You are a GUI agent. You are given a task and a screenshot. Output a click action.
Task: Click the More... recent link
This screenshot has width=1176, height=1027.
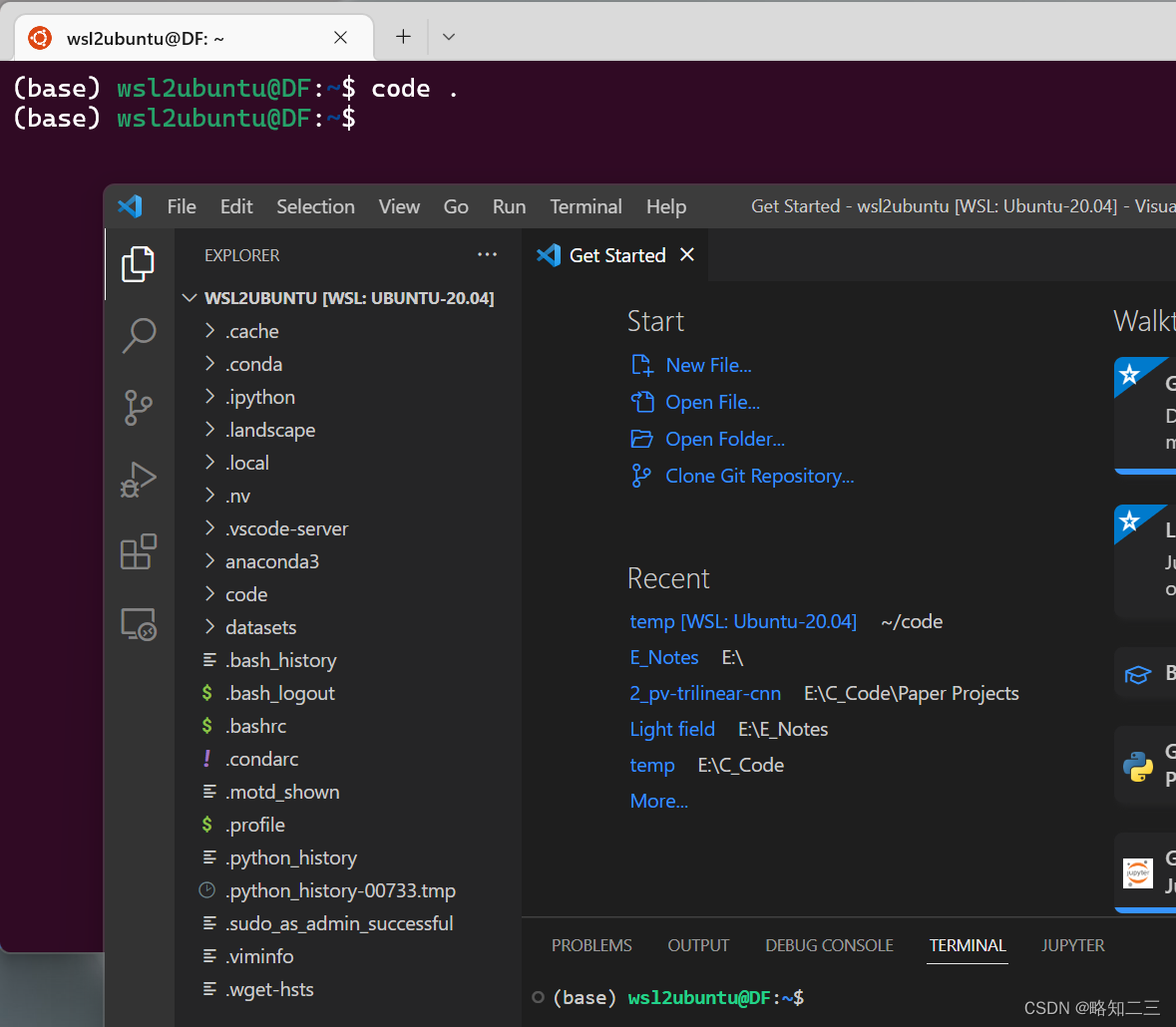(658, 802)
